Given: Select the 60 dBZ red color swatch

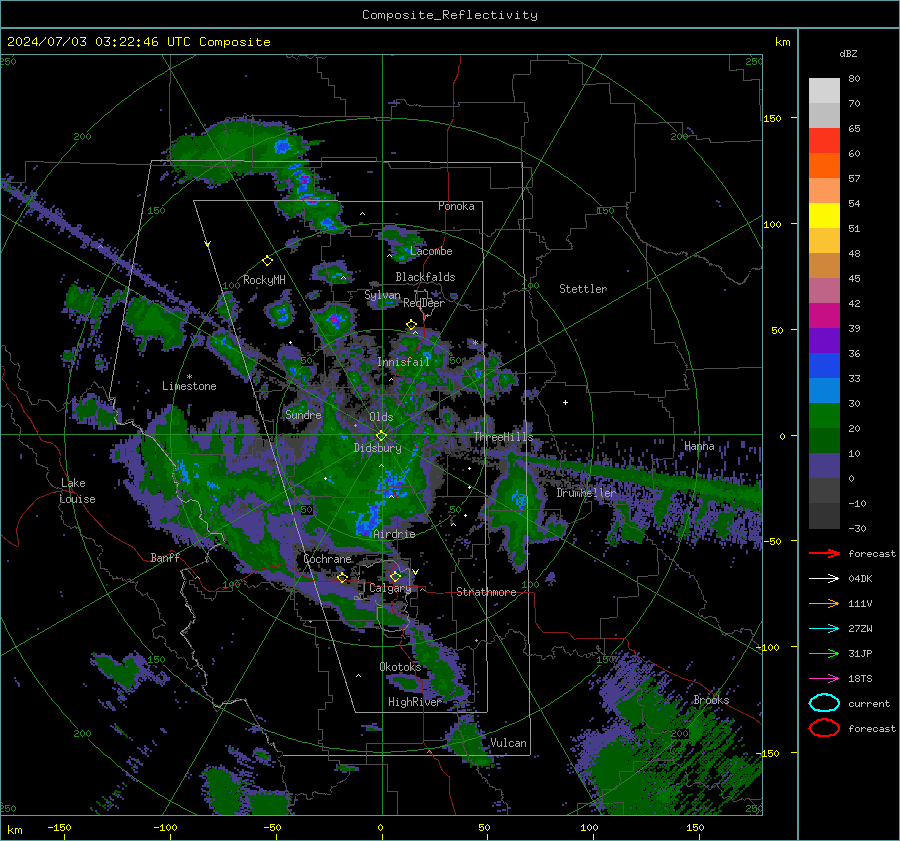Looking at the screenshot, I should [x=824, y=141].
